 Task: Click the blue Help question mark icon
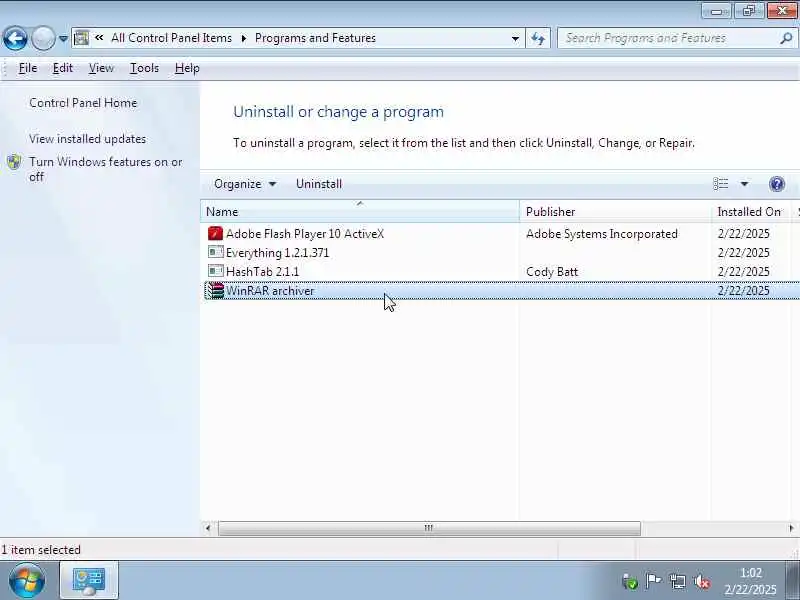(x=777, y=184)
